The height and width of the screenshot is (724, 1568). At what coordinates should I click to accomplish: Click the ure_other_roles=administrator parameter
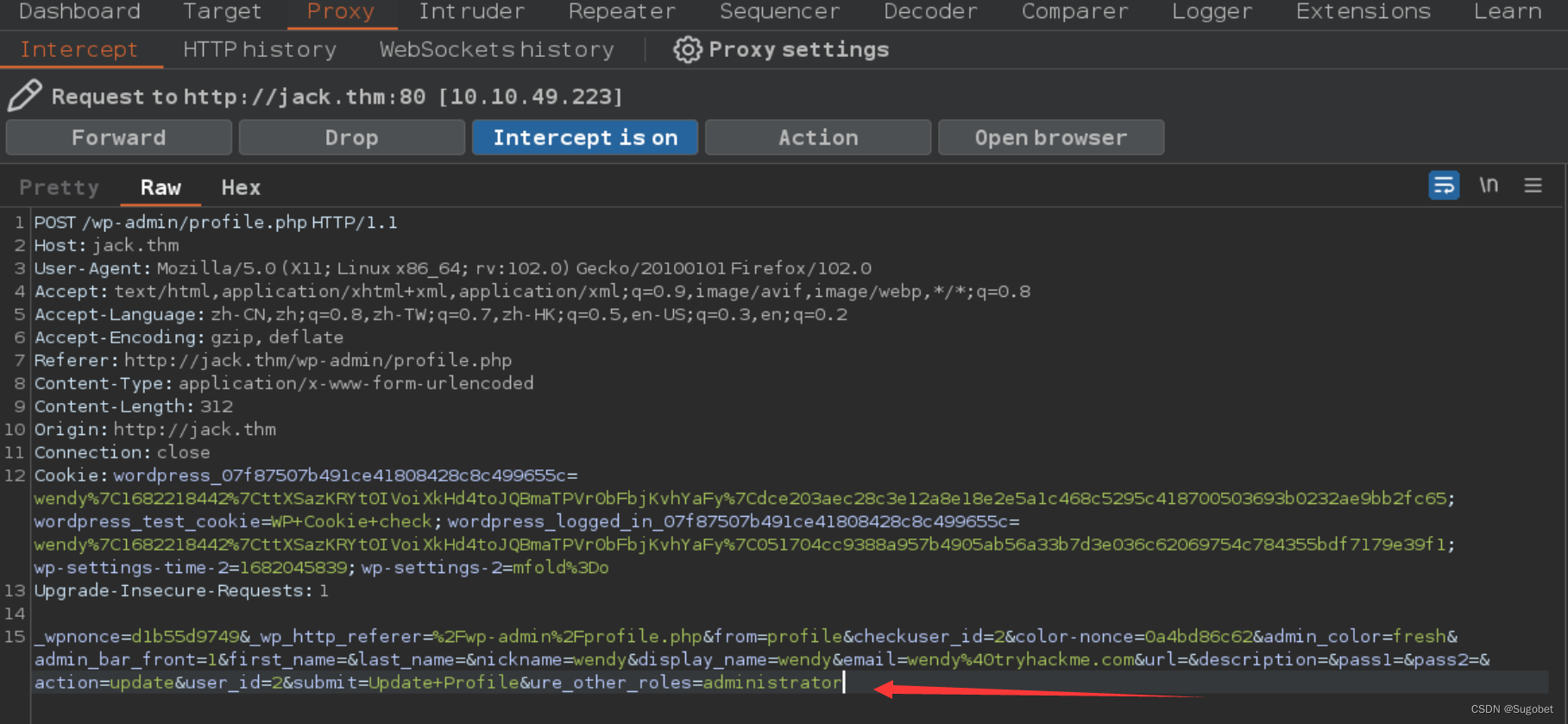(x=687, y=683)
